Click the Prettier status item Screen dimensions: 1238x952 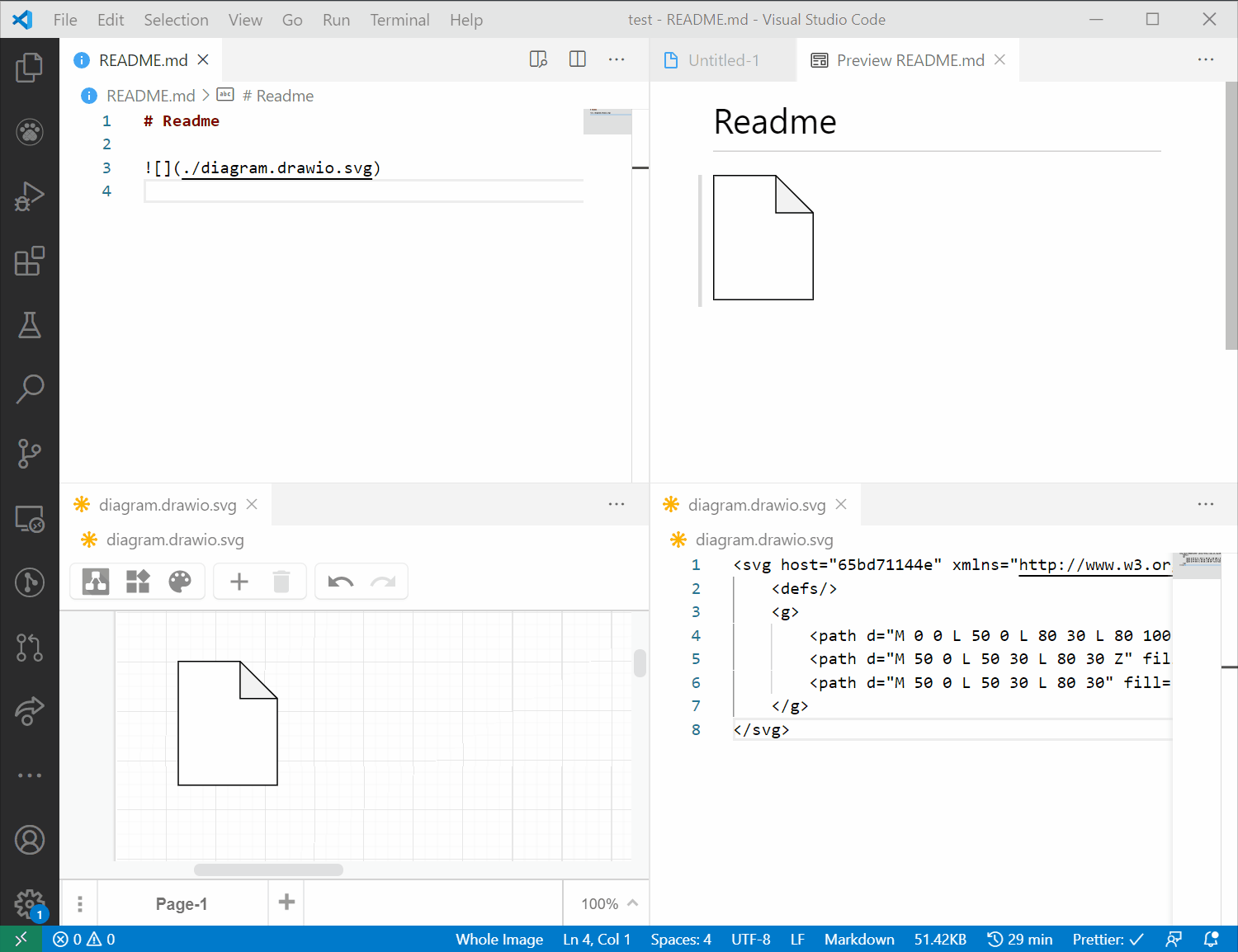1108,939
